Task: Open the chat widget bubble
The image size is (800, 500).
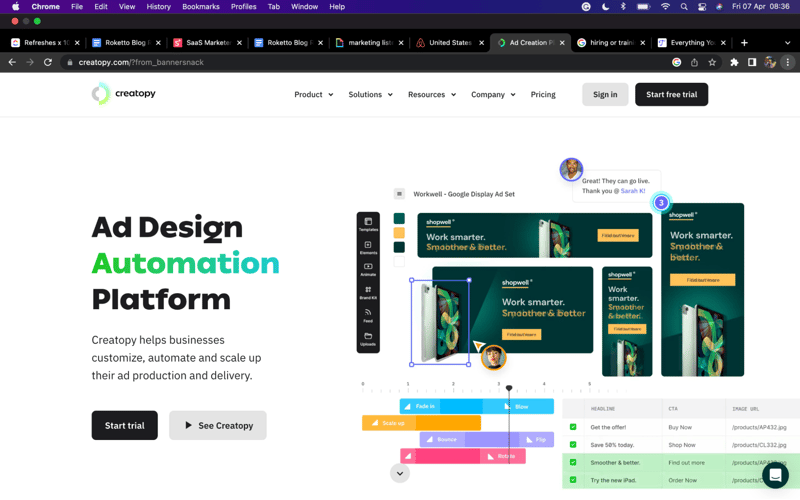Action: 776,475
